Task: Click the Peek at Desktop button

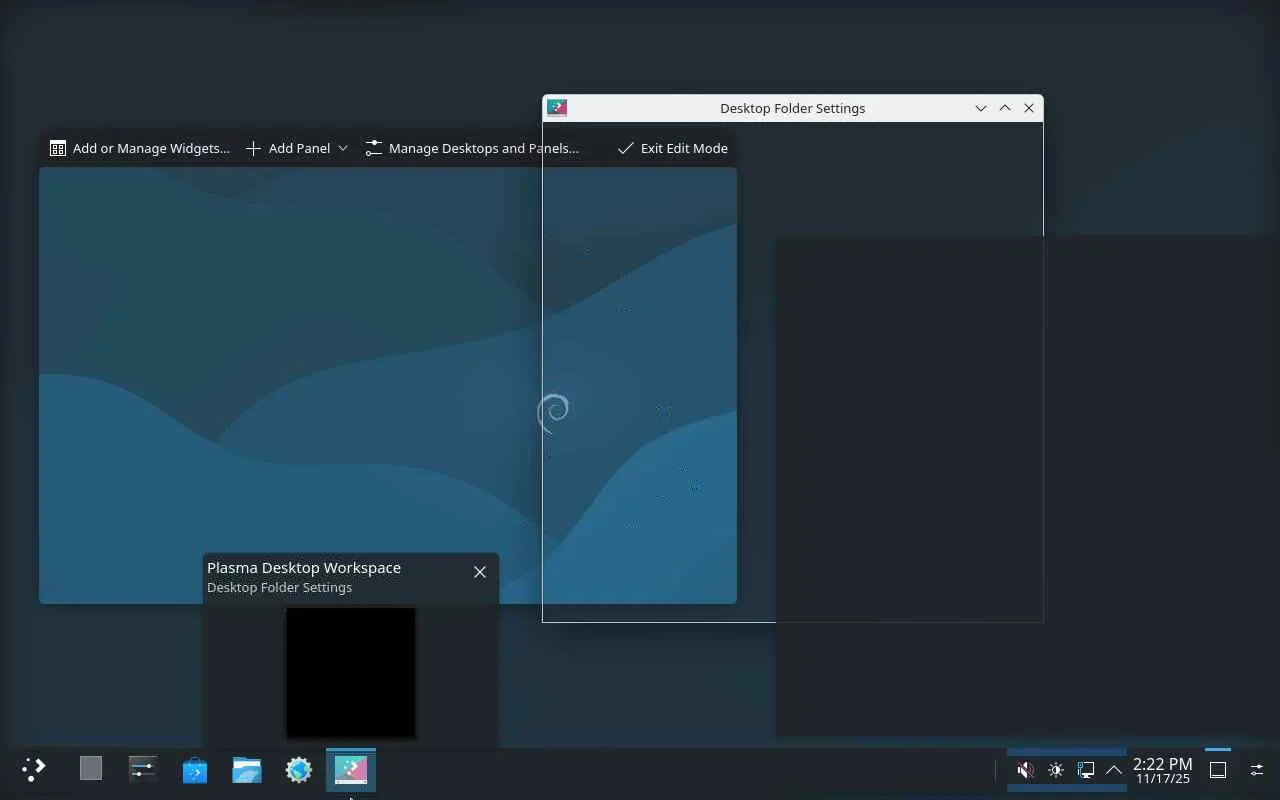Action: pos(1218,770)
